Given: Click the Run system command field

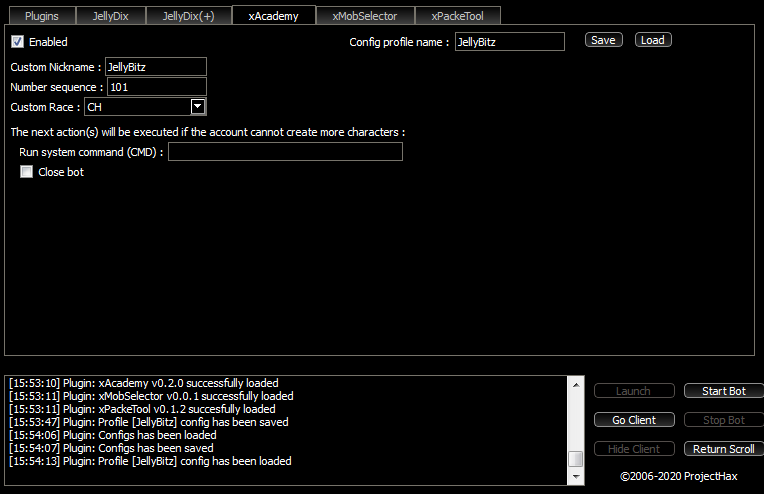Looking at the screenshot, I should click(285, 152).
